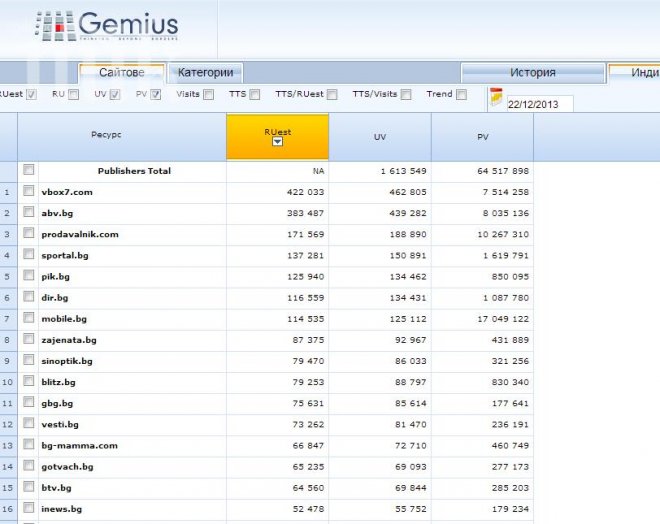Click the Gemius logo
This screenshot has height=524, width=660.
pyautogui.click(x=106, y=27)
